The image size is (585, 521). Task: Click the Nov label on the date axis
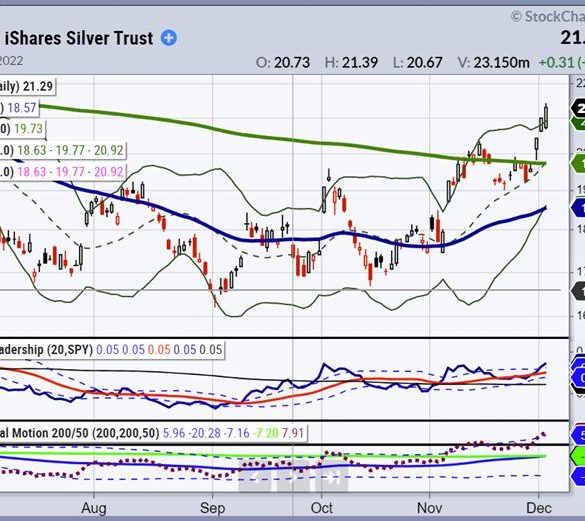429,508
